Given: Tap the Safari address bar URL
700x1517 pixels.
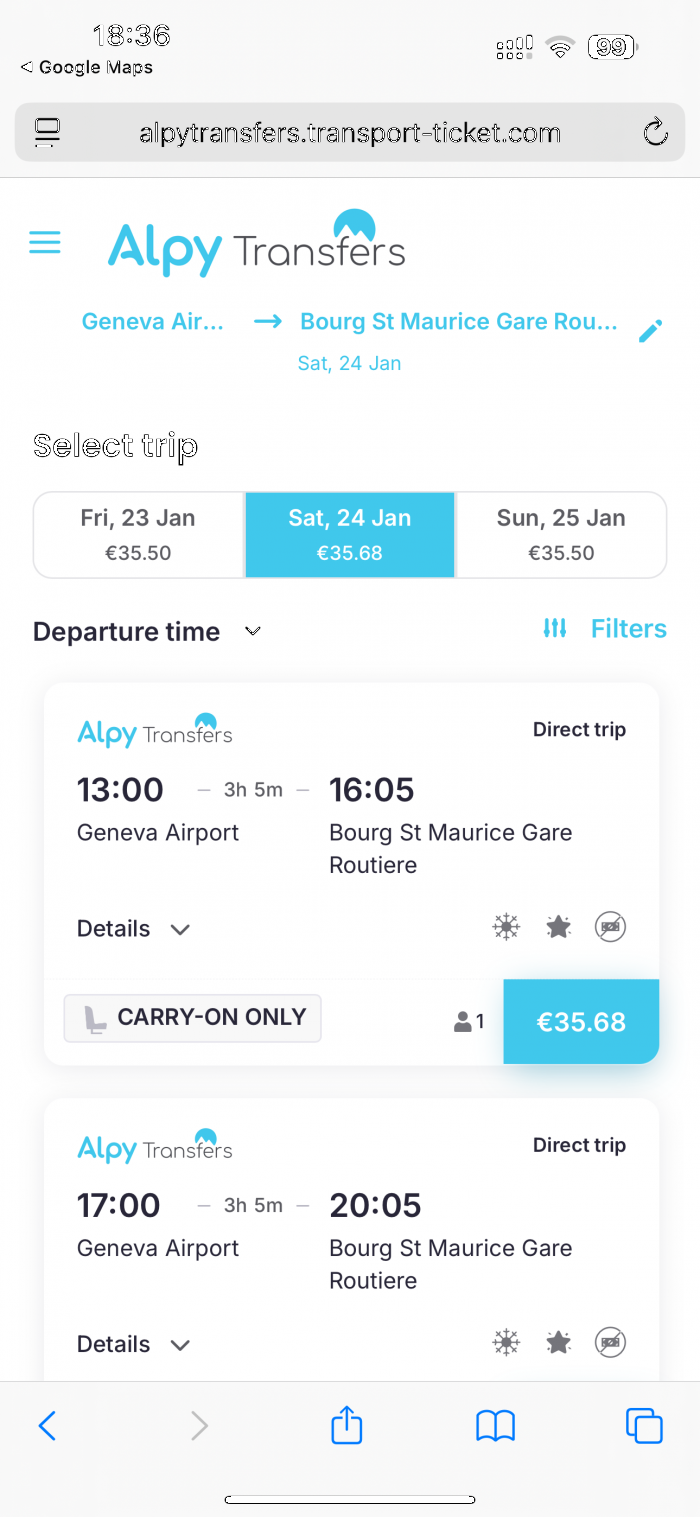Looking at the screenshot, I should click(x=350, y=133).
